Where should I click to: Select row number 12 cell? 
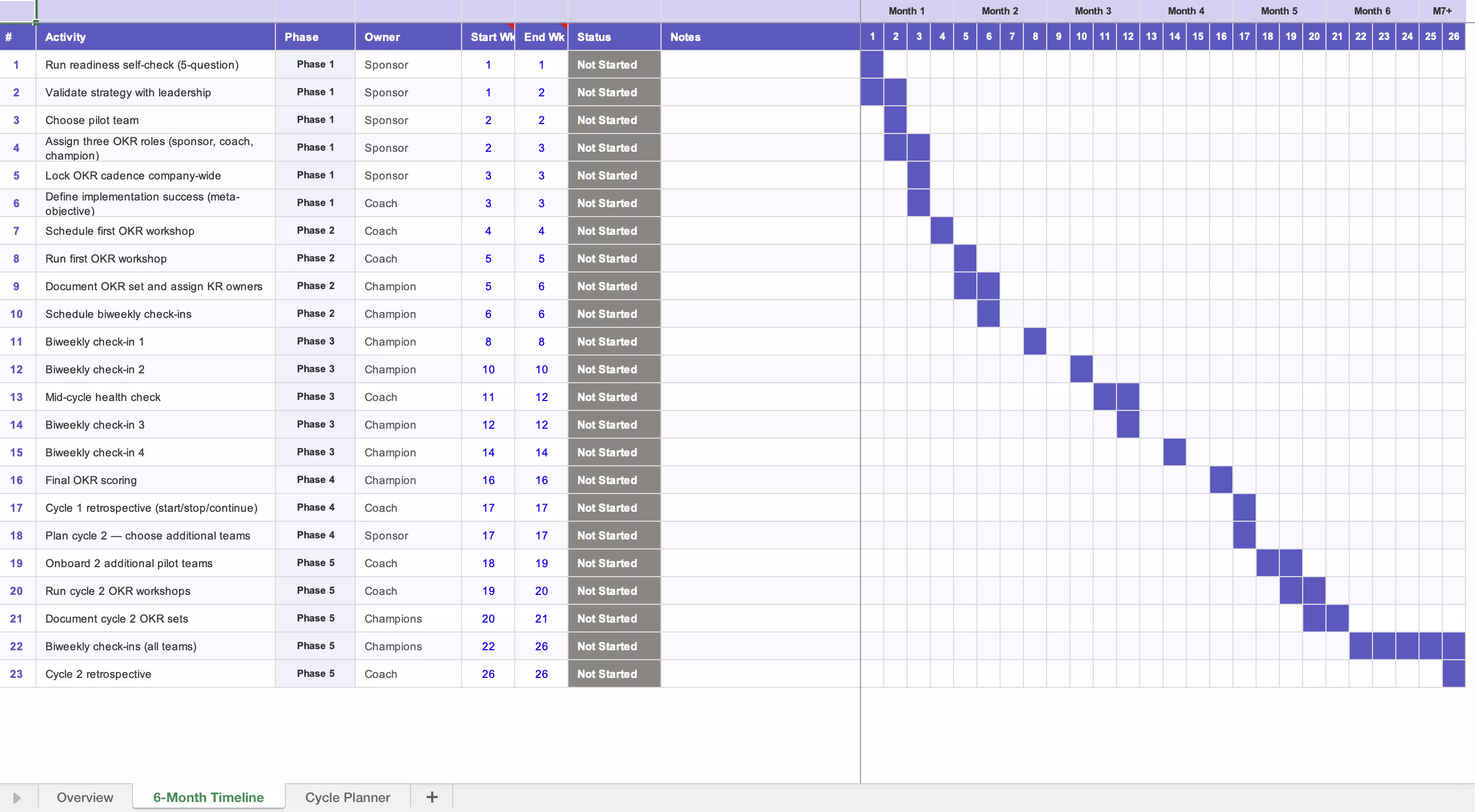tap(17, 369)
